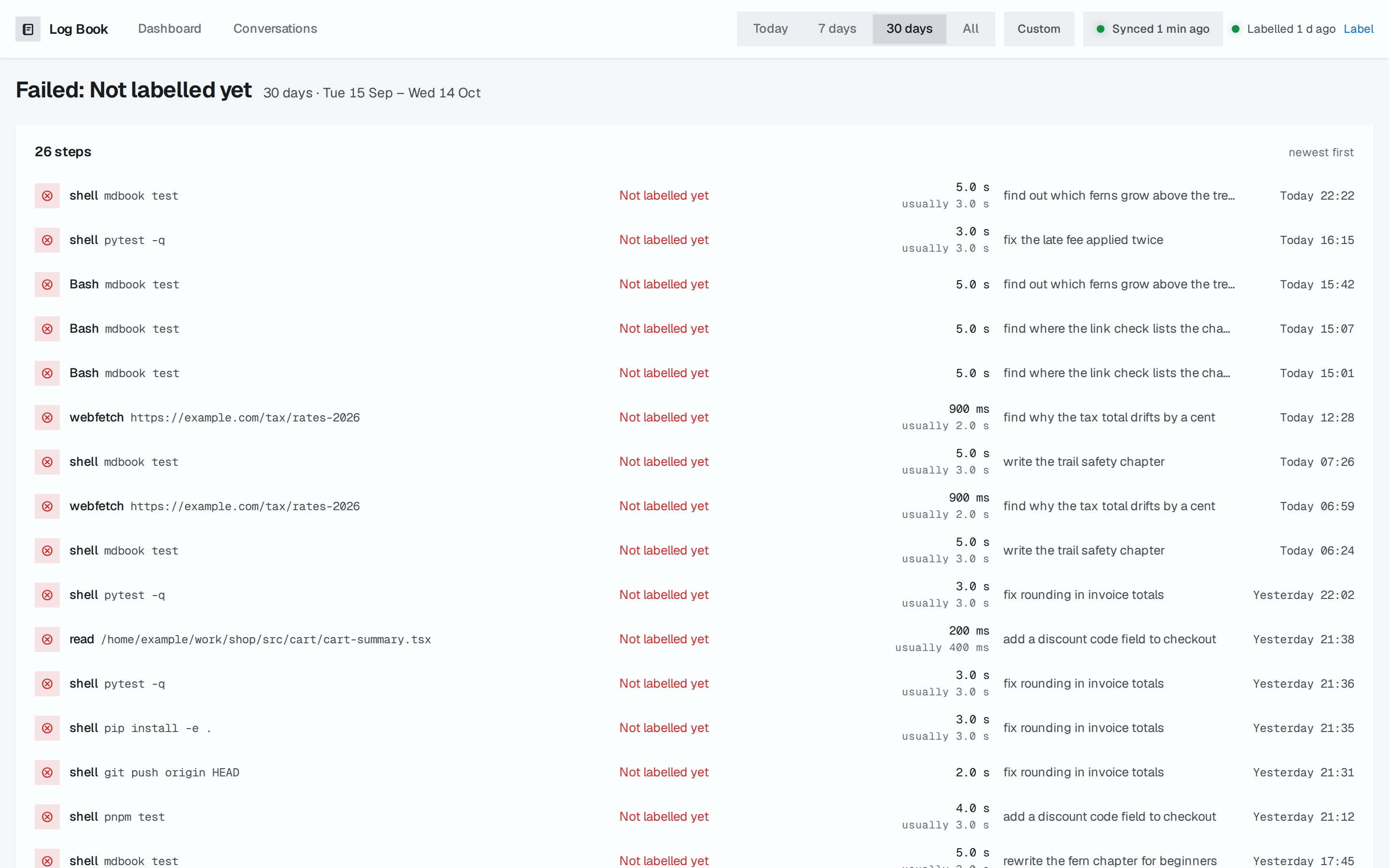
Task: Click failed icon on shell row at 06:24
Action: [47, 551]
